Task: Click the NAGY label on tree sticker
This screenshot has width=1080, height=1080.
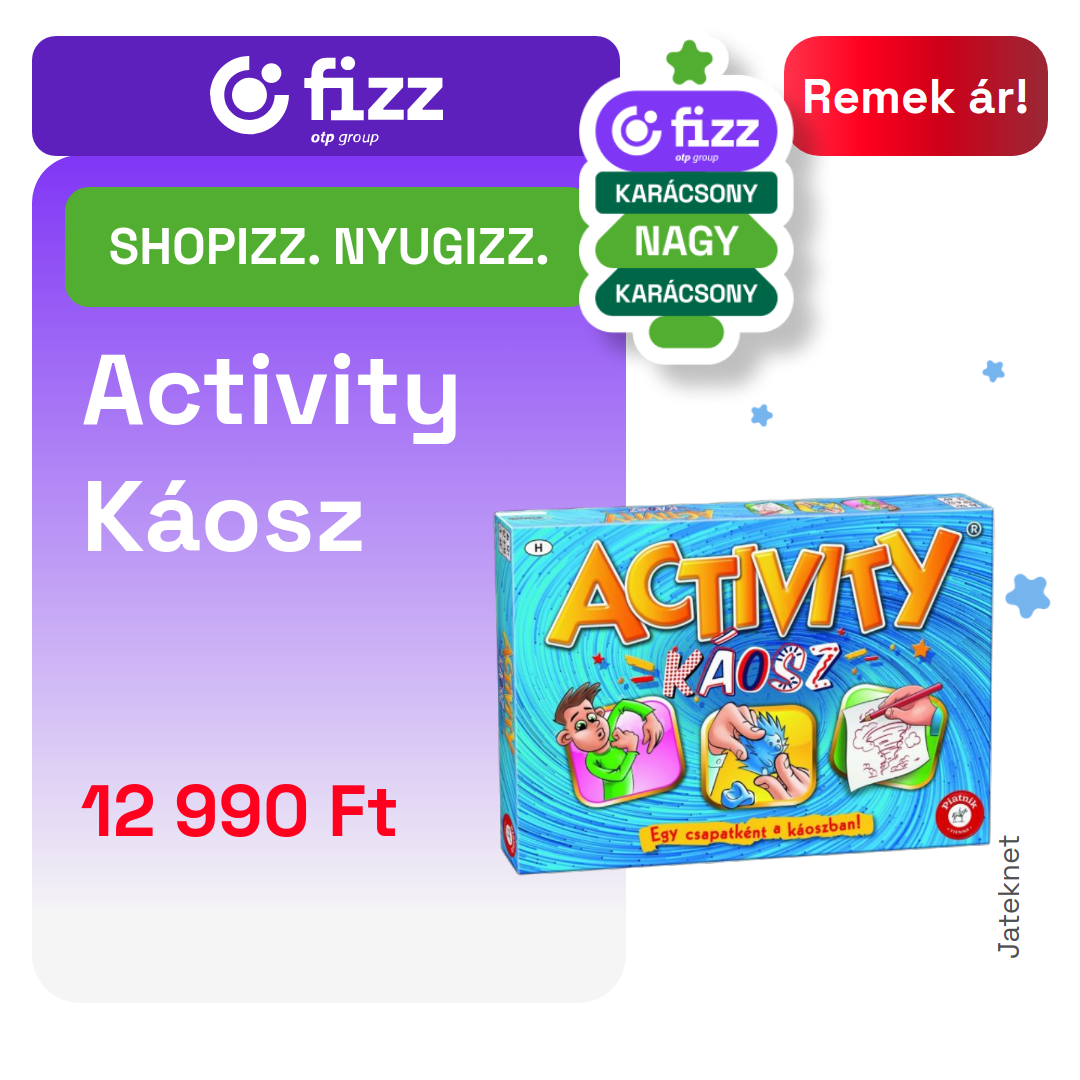Action: tap(686, 241)
